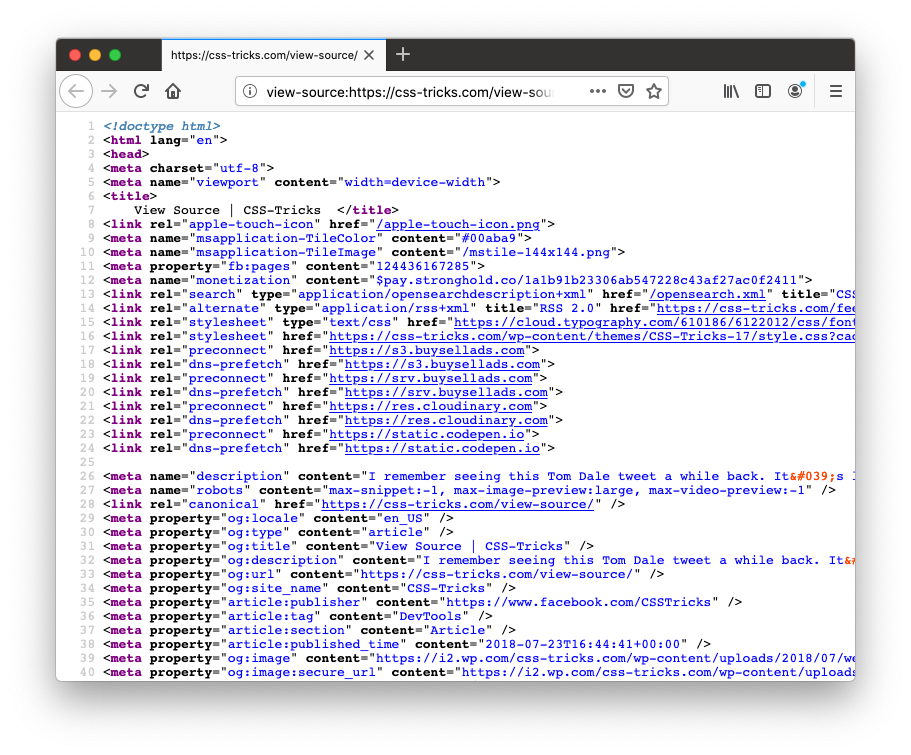Screen dimensions: 911x755
Task: Click the og:type 'article' value
Action: [x=396, y=532]
